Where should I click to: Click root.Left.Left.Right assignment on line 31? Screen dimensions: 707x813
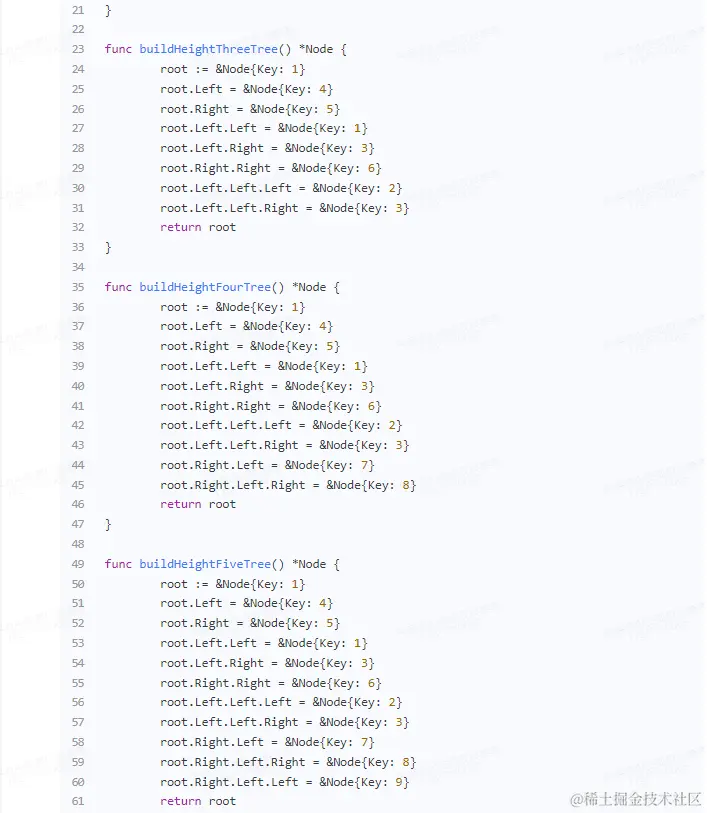(285, 208)
